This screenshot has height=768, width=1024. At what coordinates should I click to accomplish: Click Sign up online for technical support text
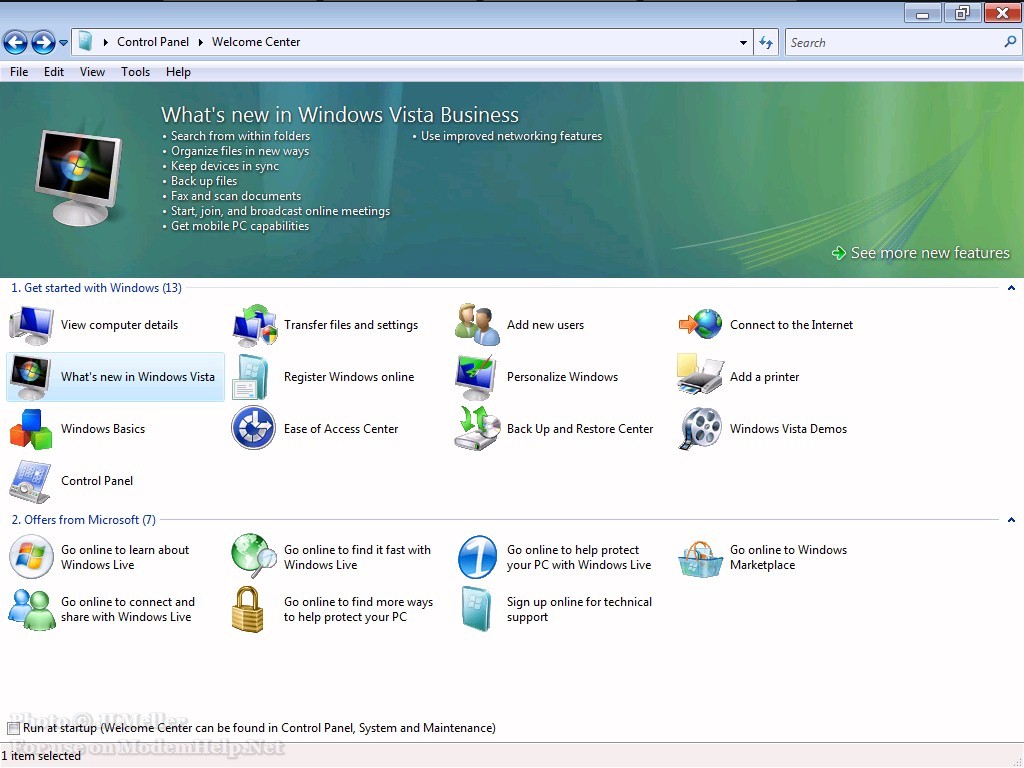click(579, 609)
